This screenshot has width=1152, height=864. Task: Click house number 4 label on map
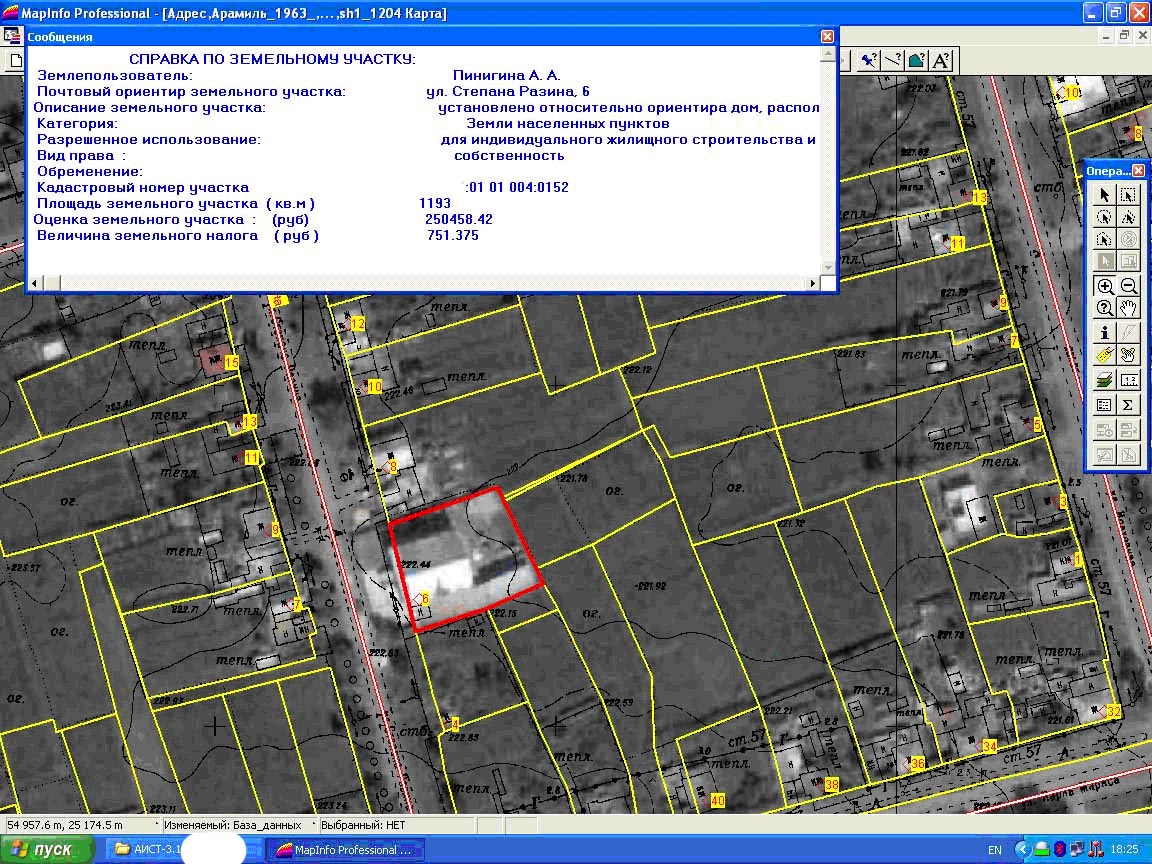[x=455, y=724]
